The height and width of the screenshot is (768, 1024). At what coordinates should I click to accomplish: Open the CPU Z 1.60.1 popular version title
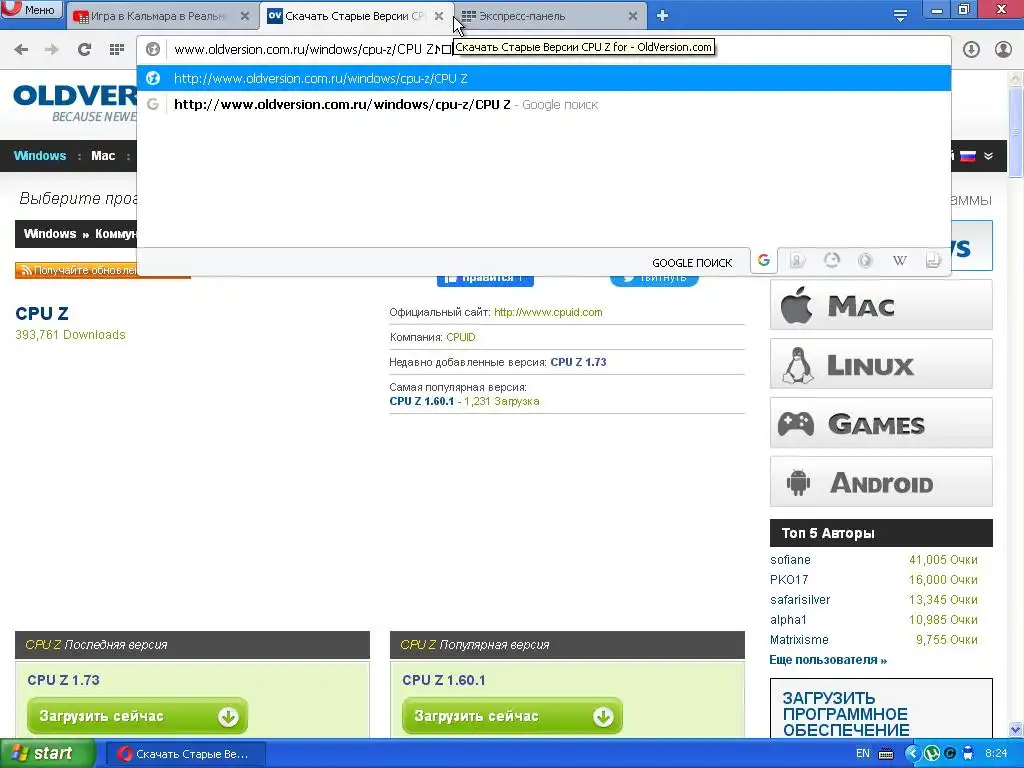pos(444,680)
